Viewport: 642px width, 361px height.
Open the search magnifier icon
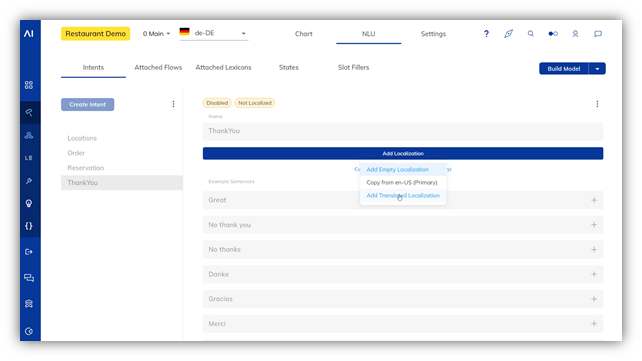[530, 34]
